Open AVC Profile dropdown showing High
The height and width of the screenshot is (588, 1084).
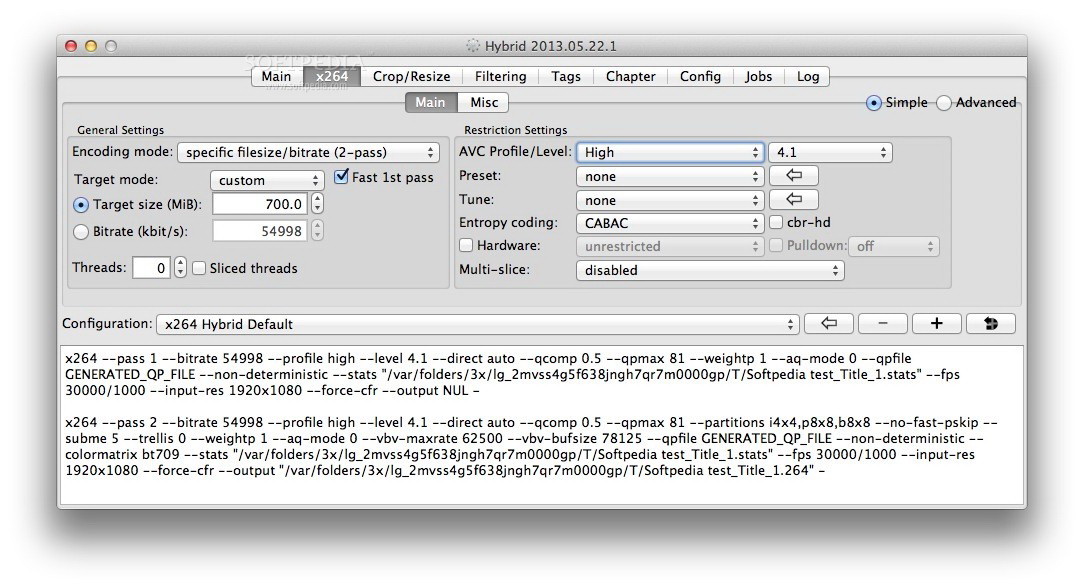[x=670, y=152]
